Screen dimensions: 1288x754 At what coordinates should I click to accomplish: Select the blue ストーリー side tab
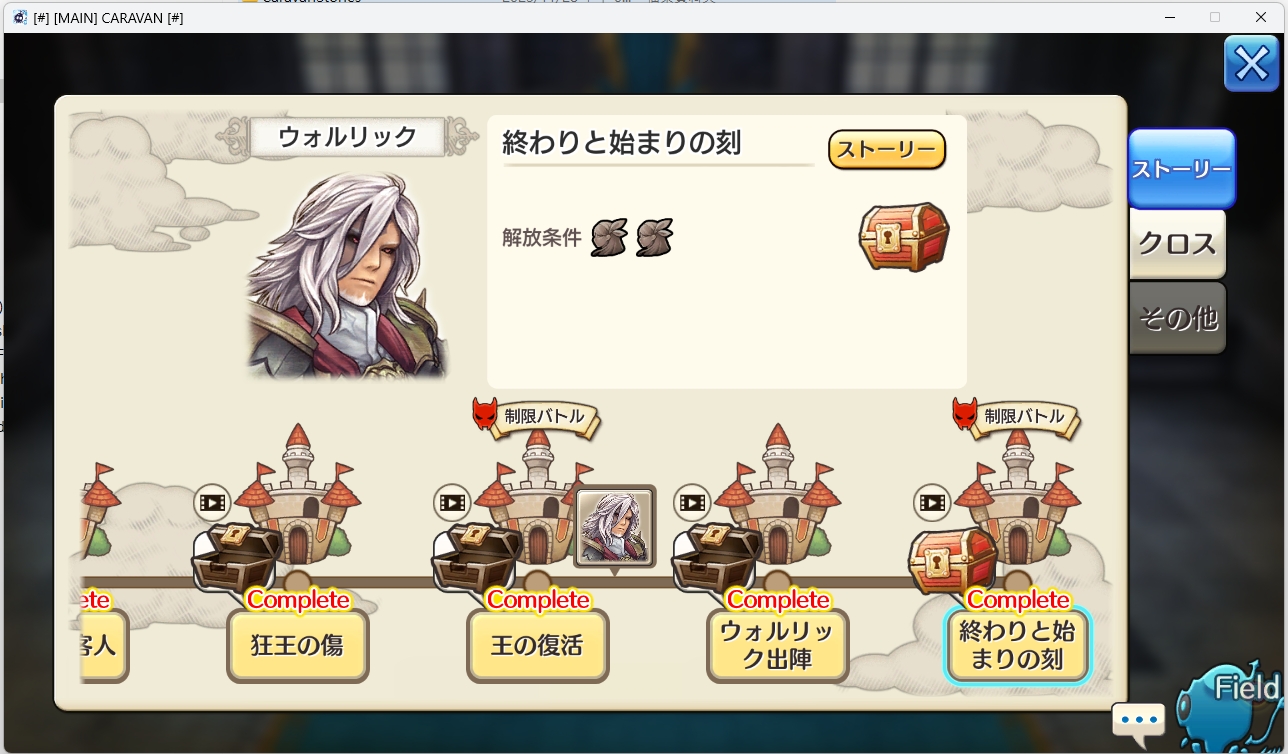tap(1181, 169)
